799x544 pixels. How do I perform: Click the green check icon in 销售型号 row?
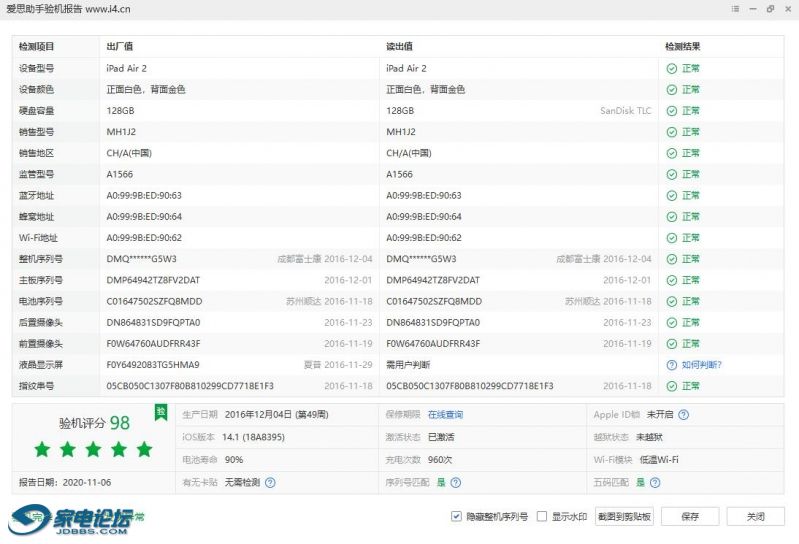click(x=672, y=132)
